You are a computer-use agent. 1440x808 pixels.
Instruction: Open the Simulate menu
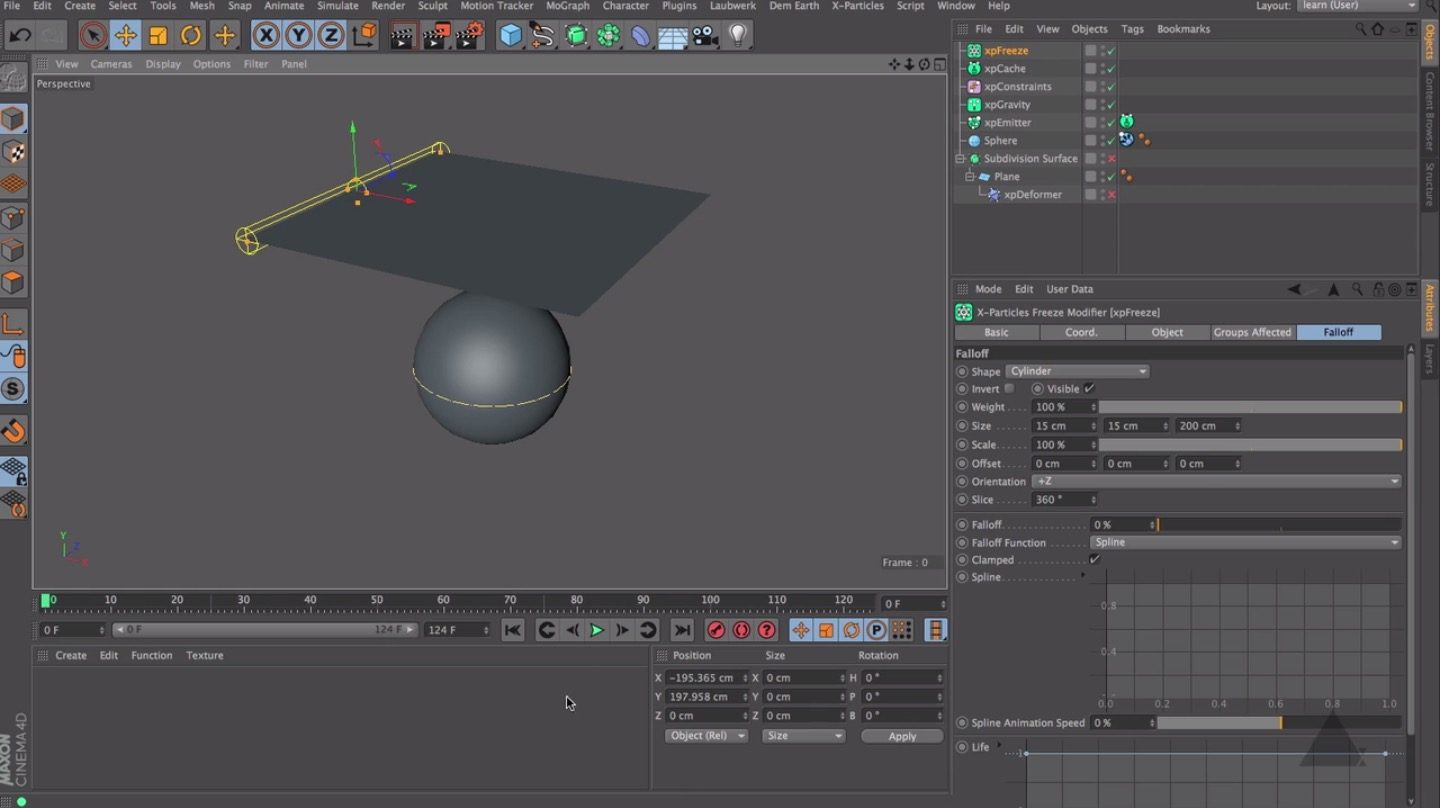[x=337, y=6]
